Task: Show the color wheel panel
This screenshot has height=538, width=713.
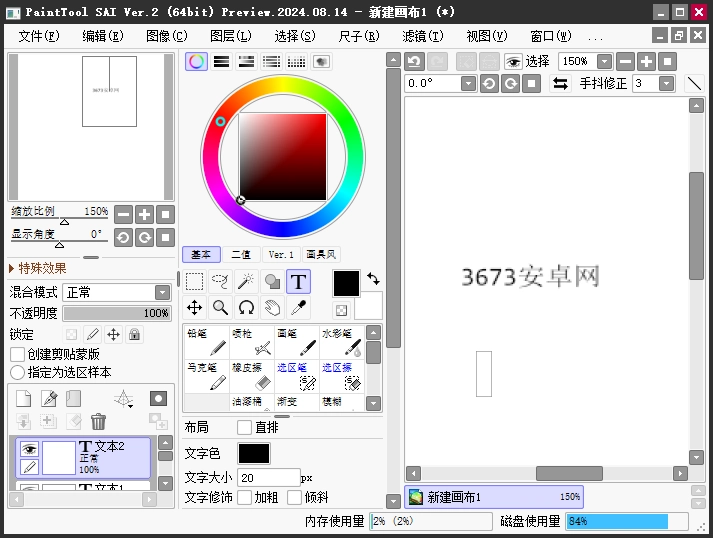Action: 196,61
